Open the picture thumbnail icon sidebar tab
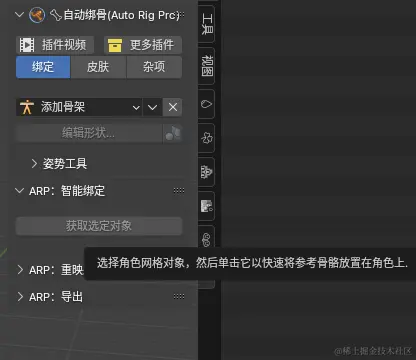Screen dimensions: 416x360 tap(206, 206)
